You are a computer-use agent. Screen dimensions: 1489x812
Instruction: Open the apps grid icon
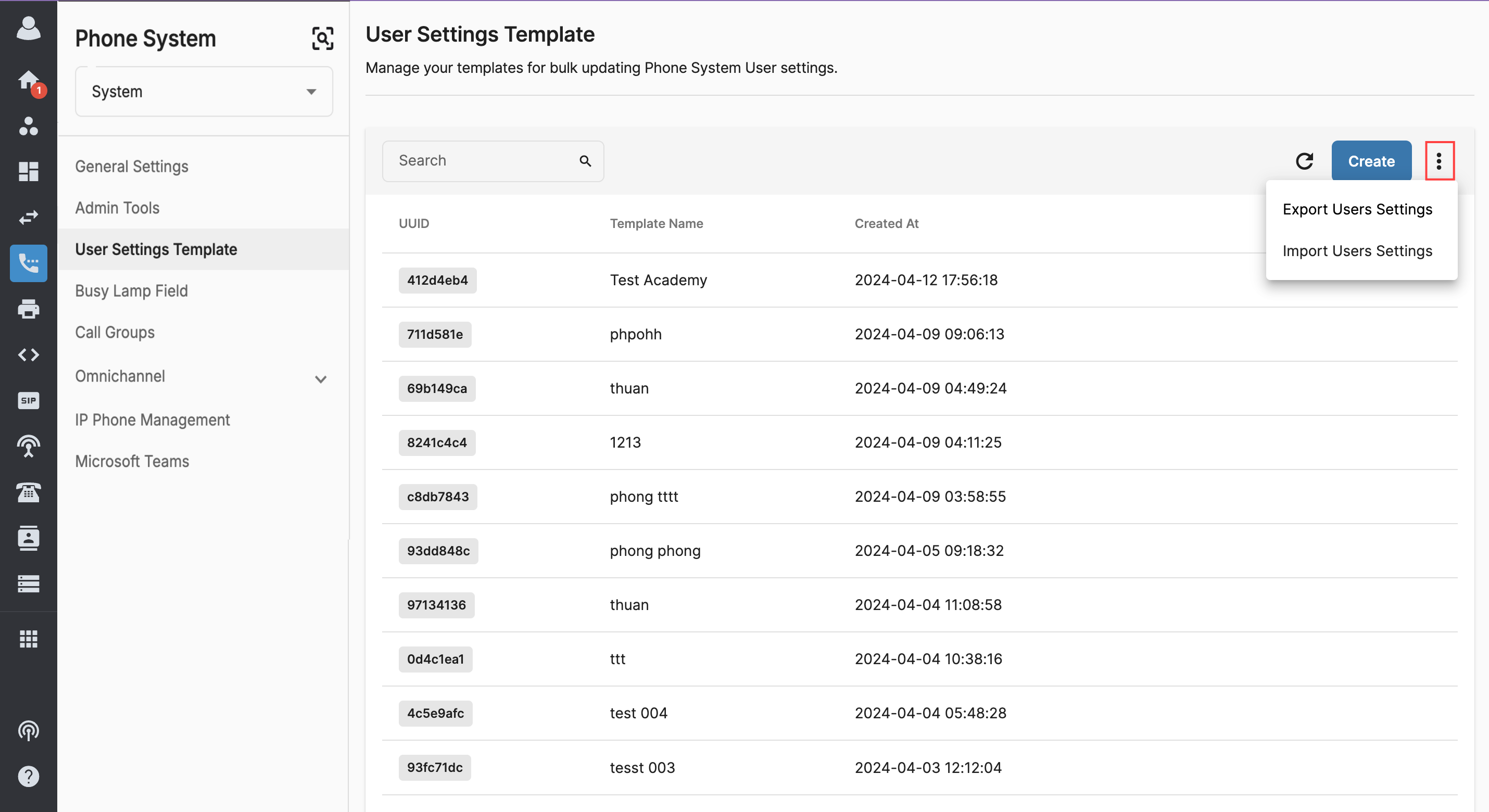[28, 639]
